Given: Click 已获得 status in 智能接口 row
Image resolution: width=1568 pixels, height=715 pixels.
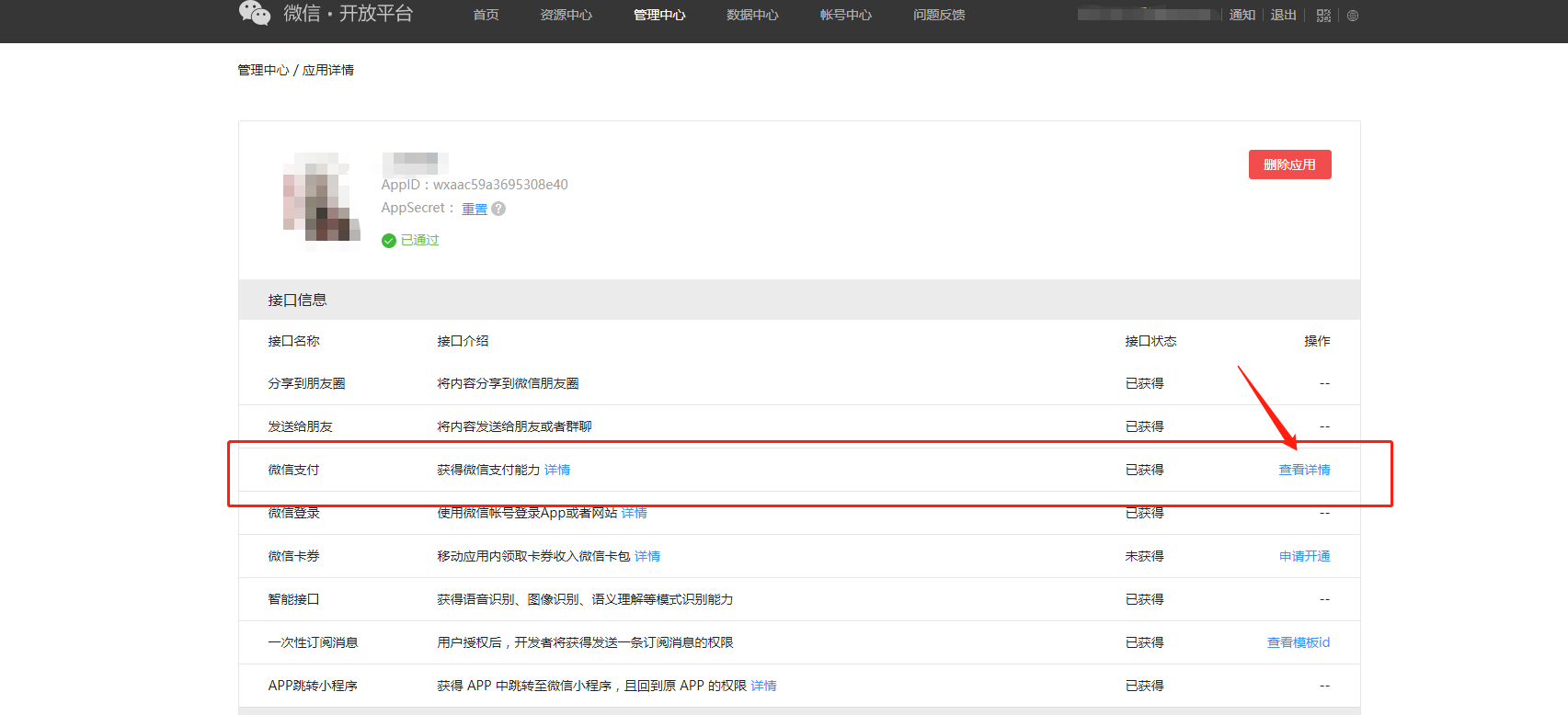Looking at the screenshot, I should (1144, 599).
